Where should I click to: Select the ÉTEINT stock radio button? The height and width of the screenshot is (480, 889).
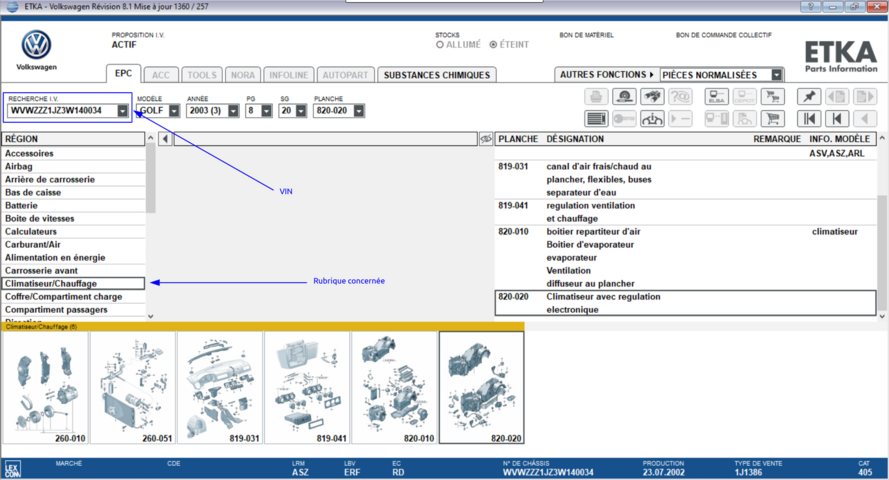(x=493, y=45)
